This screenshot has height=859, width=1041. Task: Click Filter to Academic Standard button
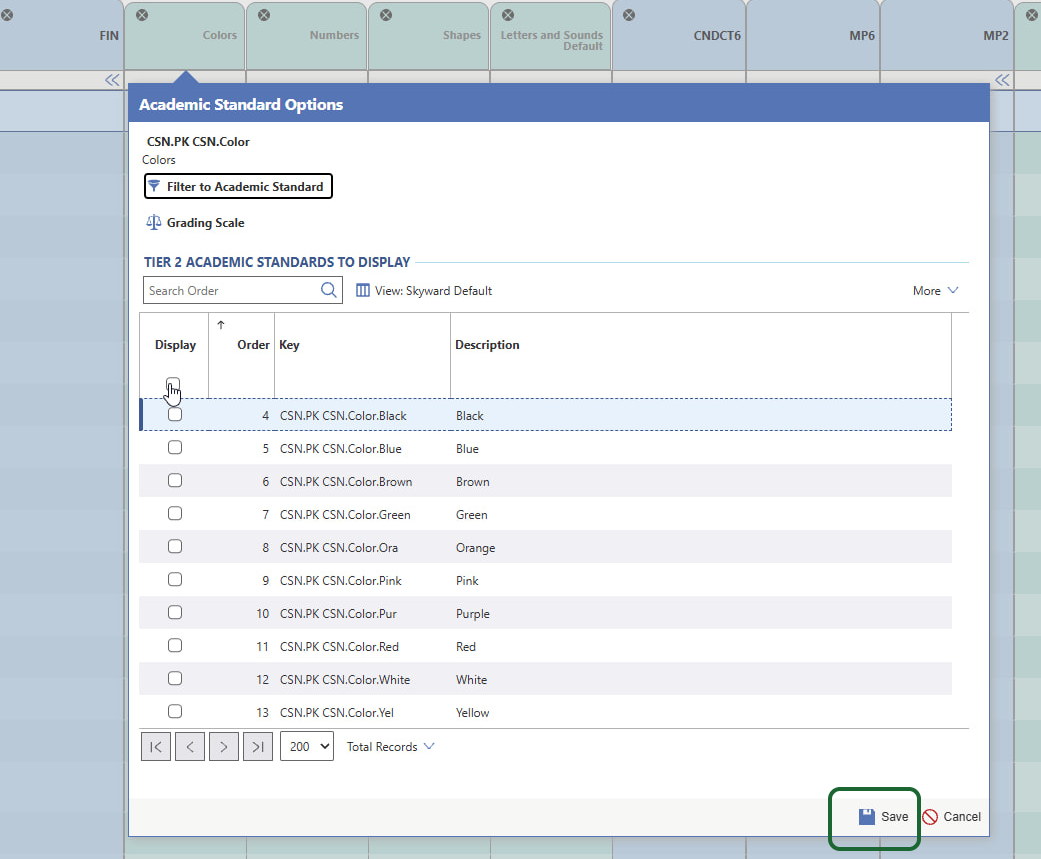[238, 187]
